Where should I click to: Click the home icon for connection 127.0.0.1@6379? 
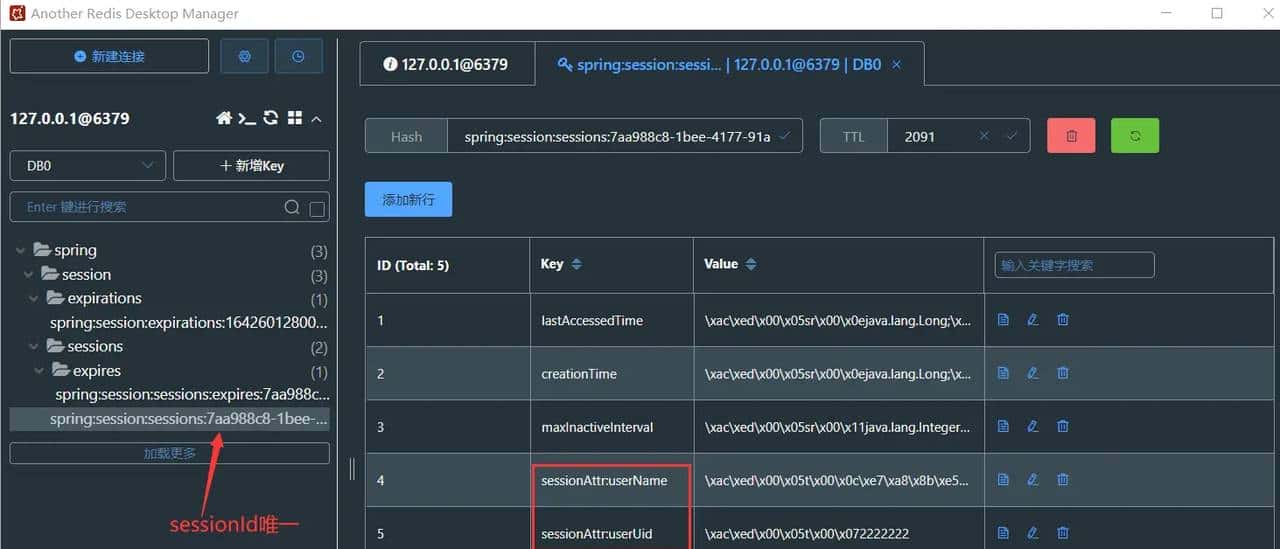click(224, 118)
